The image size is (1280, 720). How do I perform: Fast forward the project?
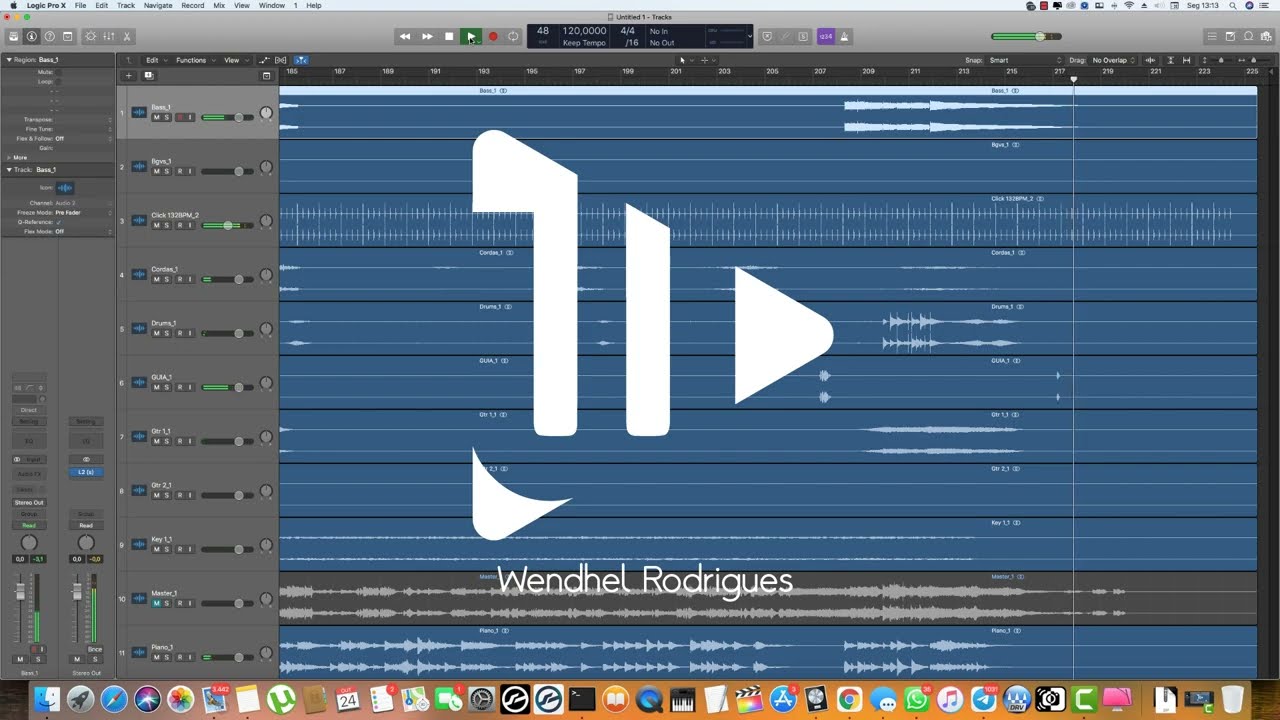pos(427,37)
